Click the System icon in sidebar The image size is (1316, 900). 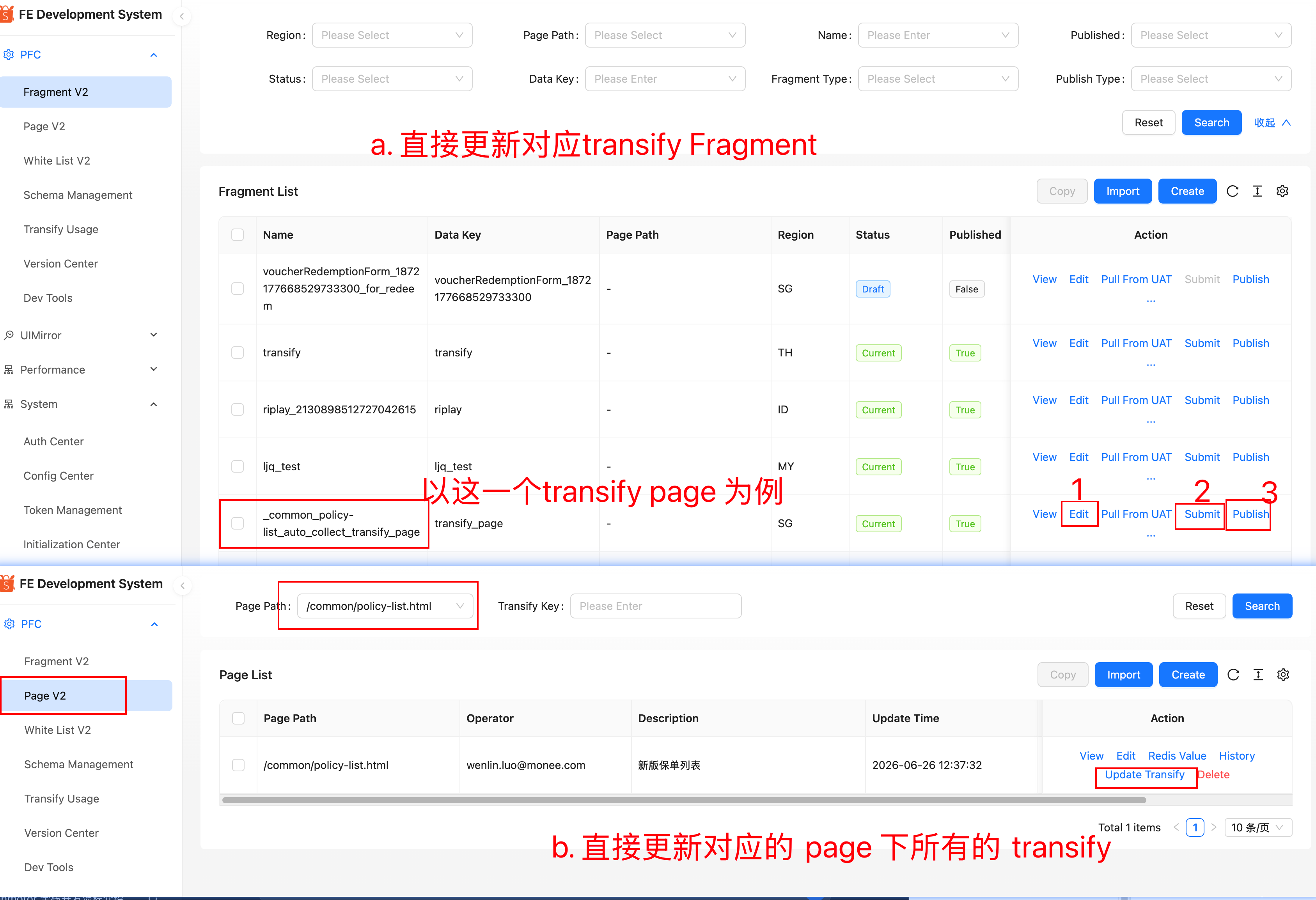(9, 404)
